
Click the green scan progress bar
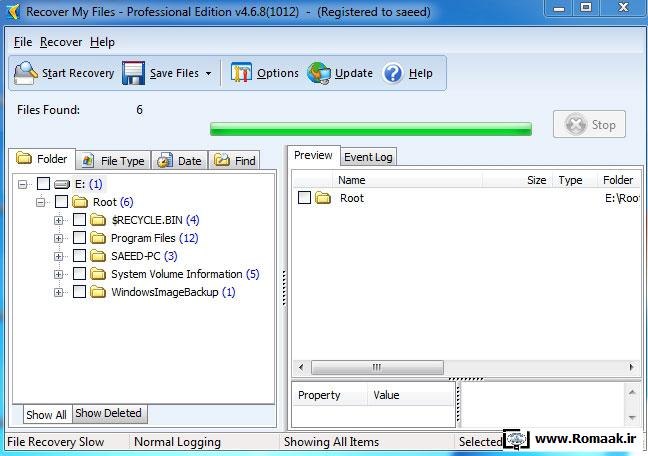pos(371,129)
